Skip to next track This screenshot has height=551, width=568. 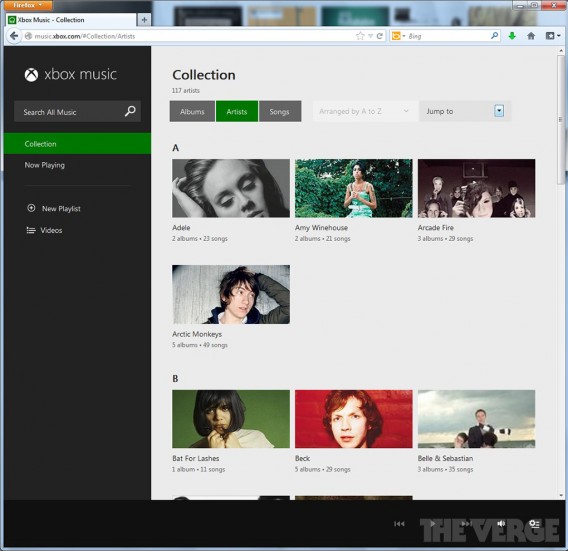(x=466, y=523)
